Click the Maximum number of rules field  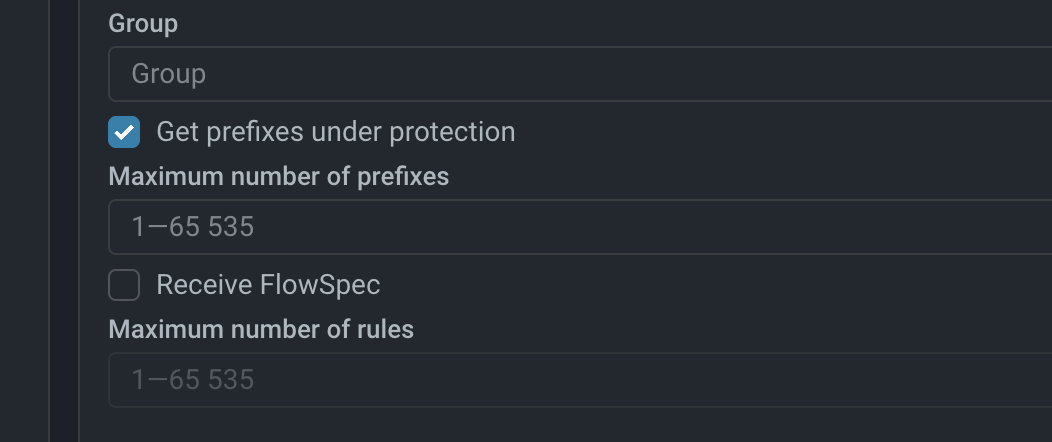click(x=580, y=380)
